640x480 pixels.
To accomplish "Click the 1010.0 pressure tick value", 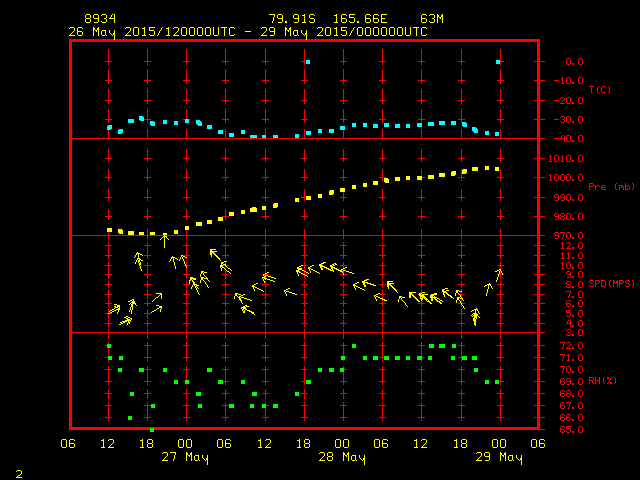I will coord(566,158).
